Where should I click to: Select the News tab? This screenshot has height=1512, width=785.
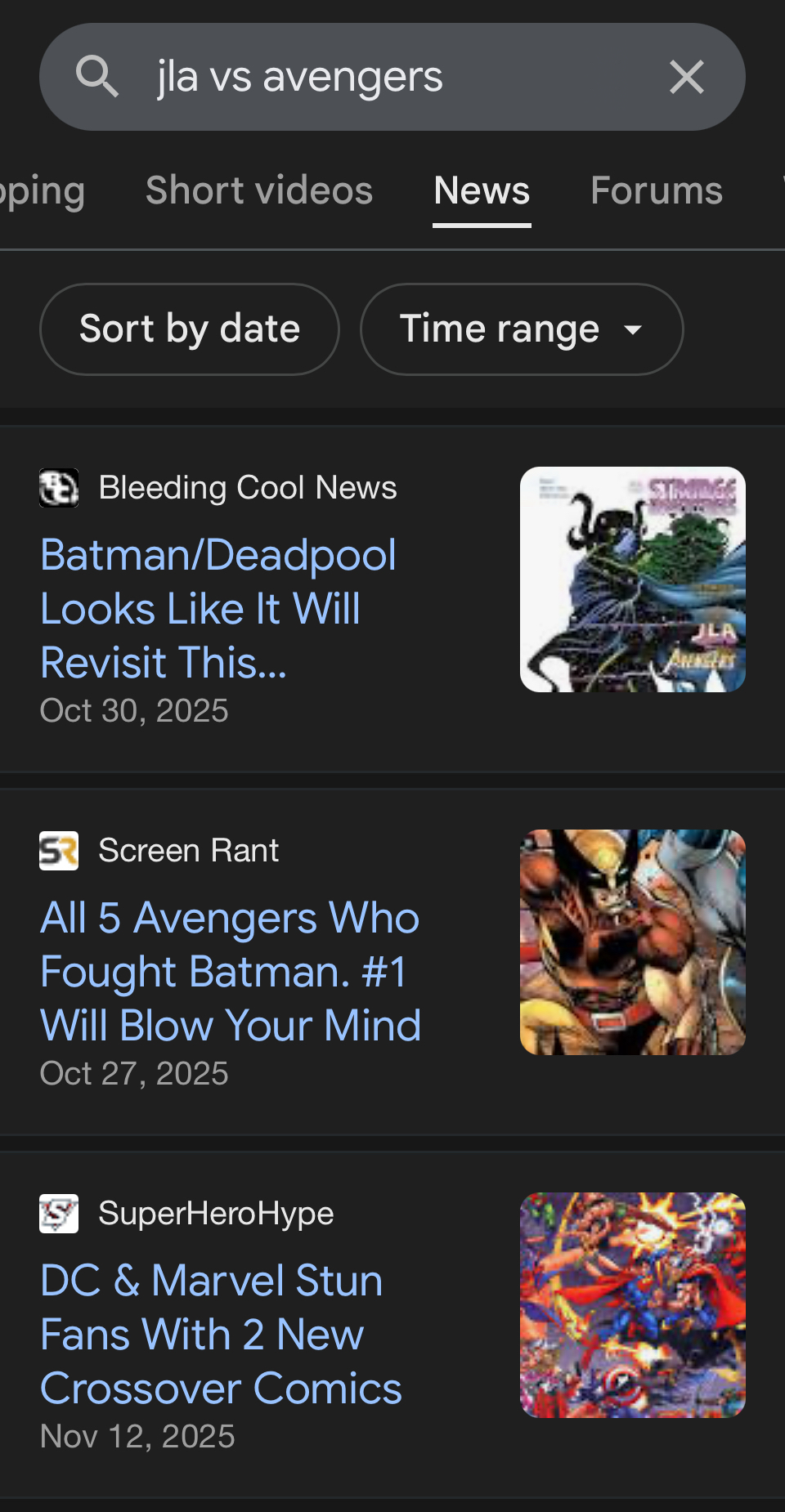tap(482, 191)
